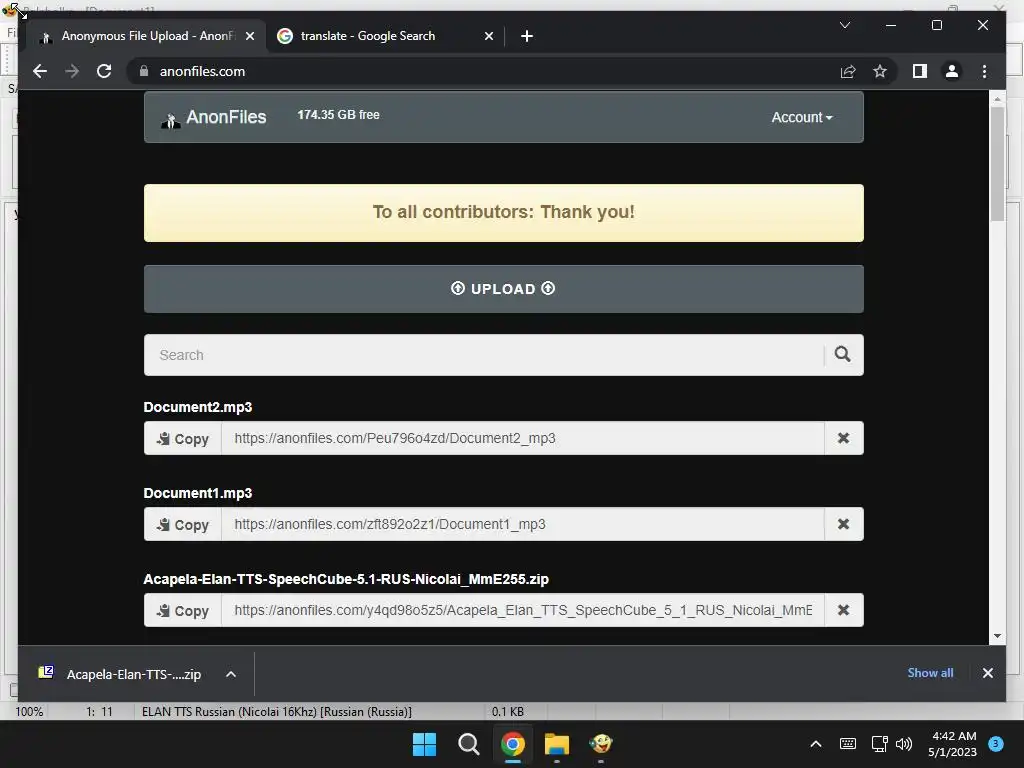Select the Document2_mp3 URL field

tap(522, 438)
